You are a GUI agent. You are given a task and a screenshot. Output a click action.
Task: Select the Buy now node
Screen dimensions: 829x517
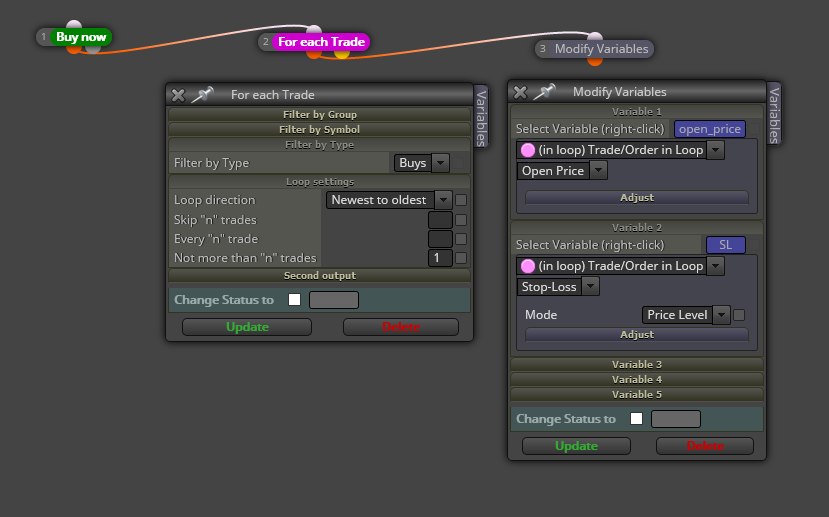click(x=81, y=37)
